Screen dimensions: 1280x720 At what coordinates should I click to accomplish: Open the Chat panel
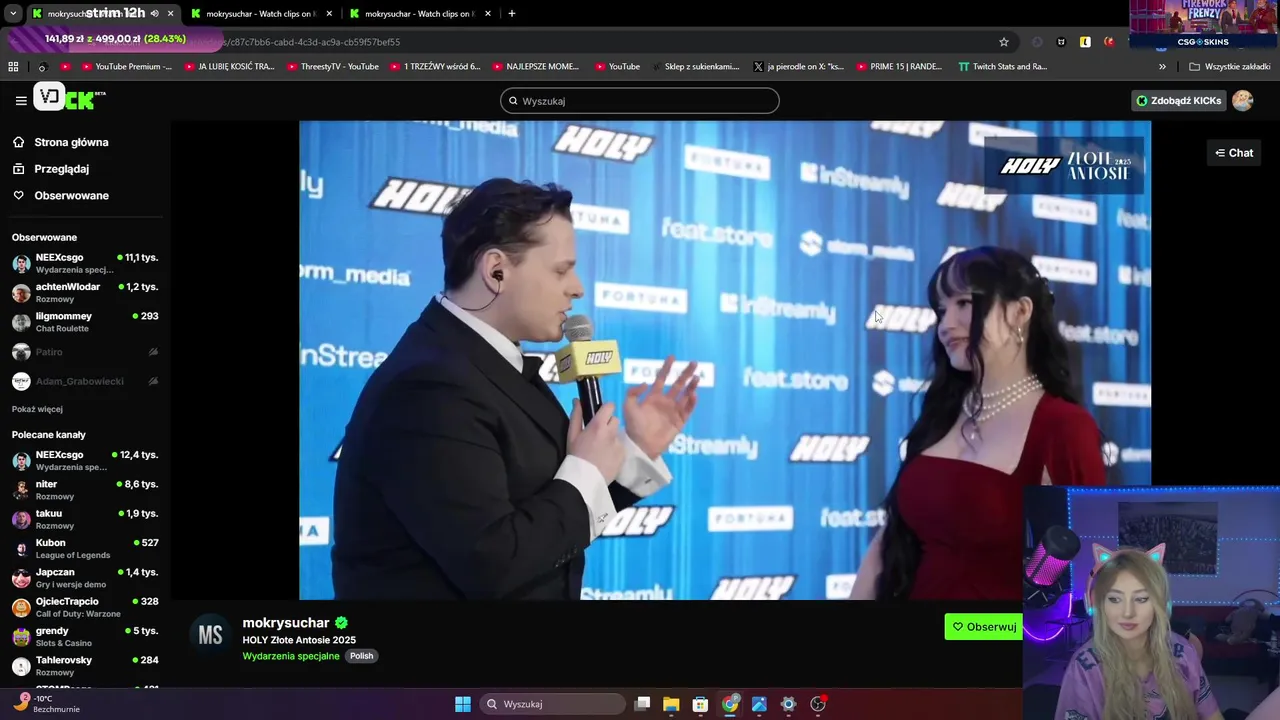(1234, 153)
